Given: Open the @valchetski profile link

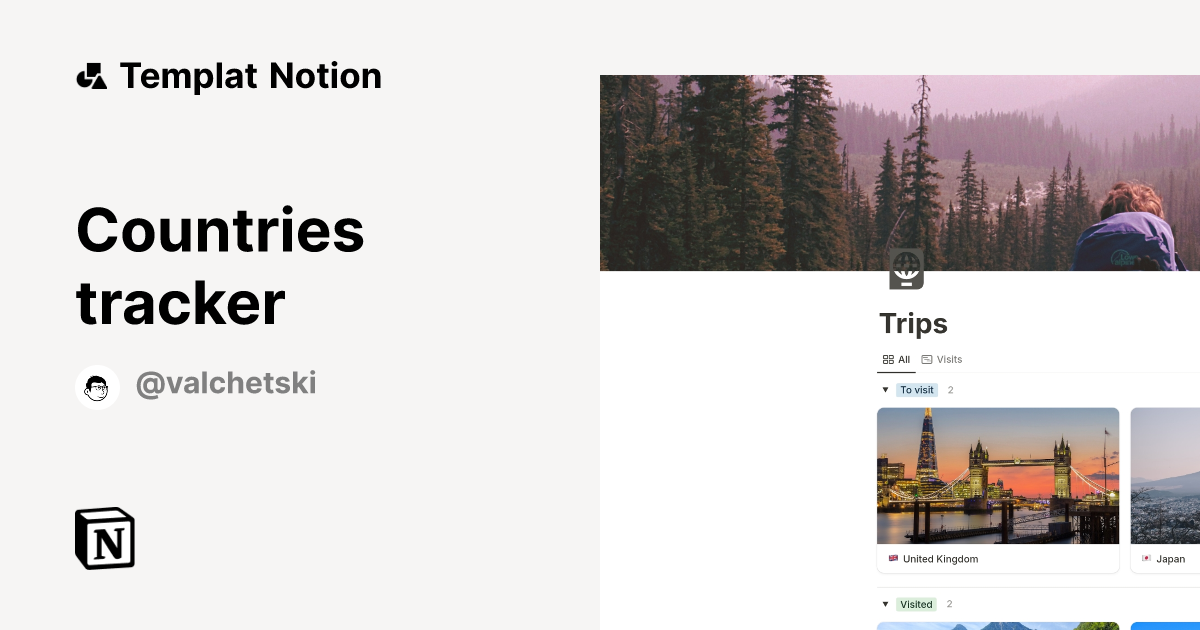Looking at the screenshot, I should pyautogui.click(x=225, y=383).
